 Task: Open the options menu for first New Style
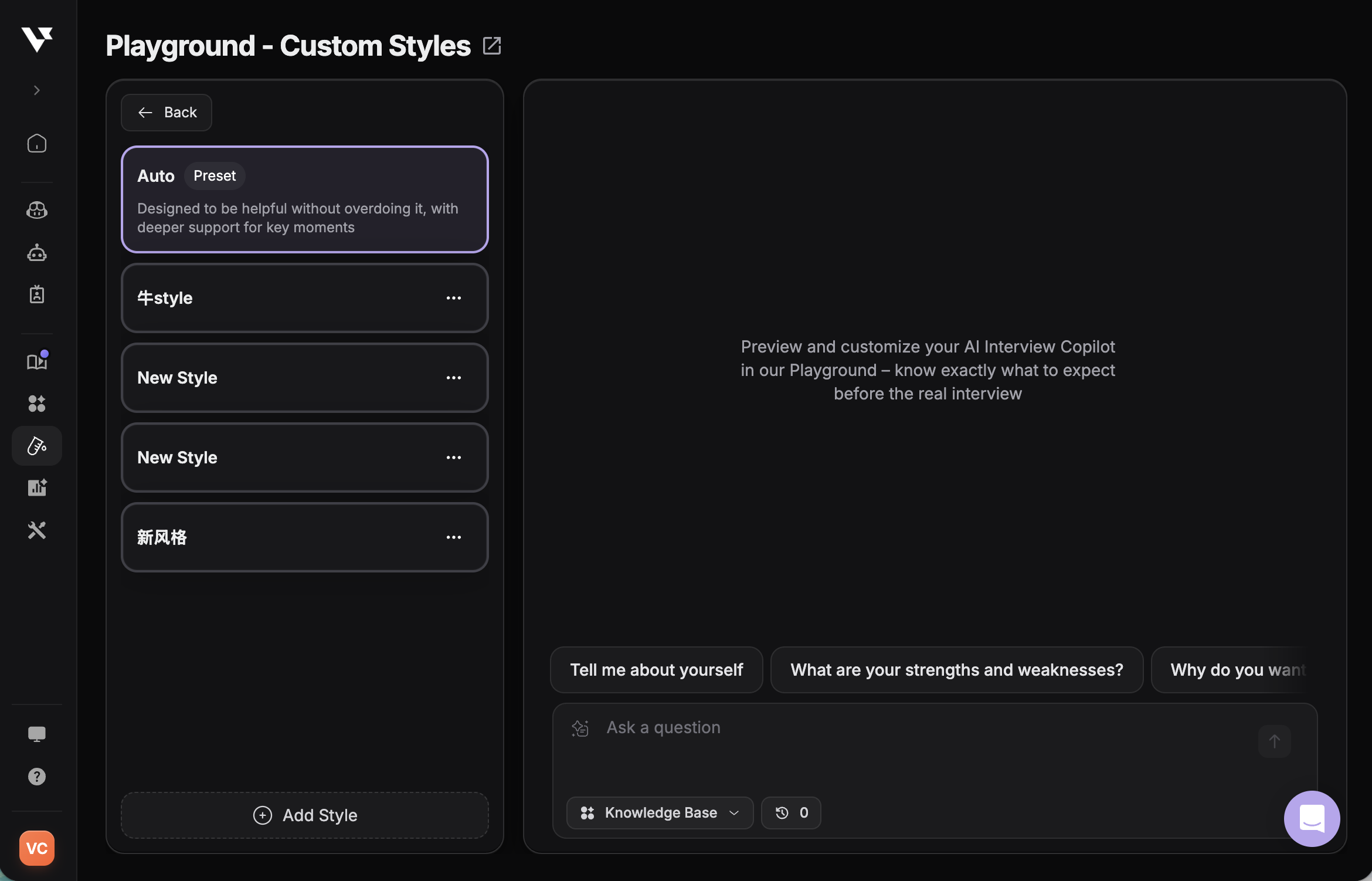(454, 378)
